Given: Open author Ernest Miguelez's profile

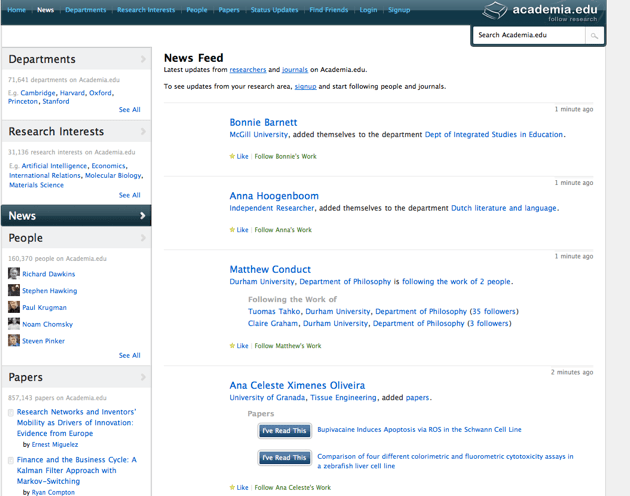Looking at the screenshot, I should pyautogui.click(x=55, y=445).
